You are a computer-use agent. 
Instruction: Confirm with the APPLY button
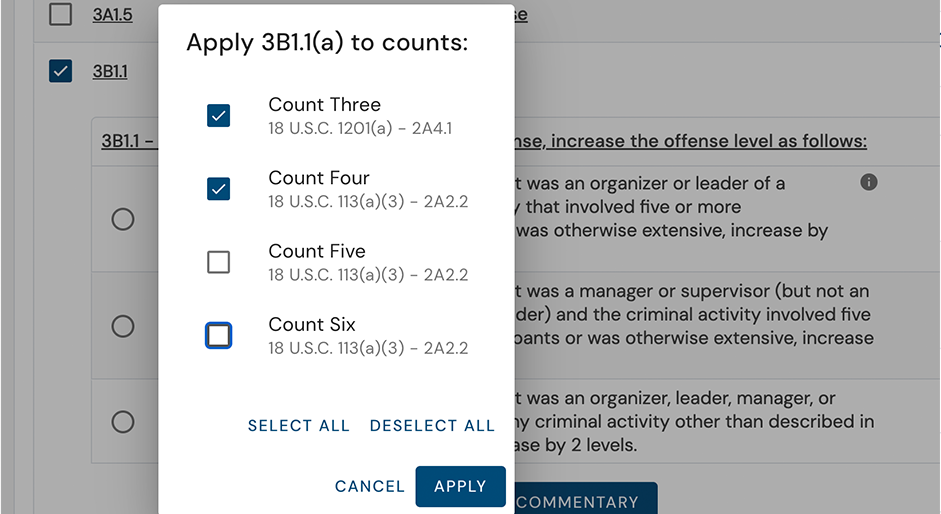[460, 487]
